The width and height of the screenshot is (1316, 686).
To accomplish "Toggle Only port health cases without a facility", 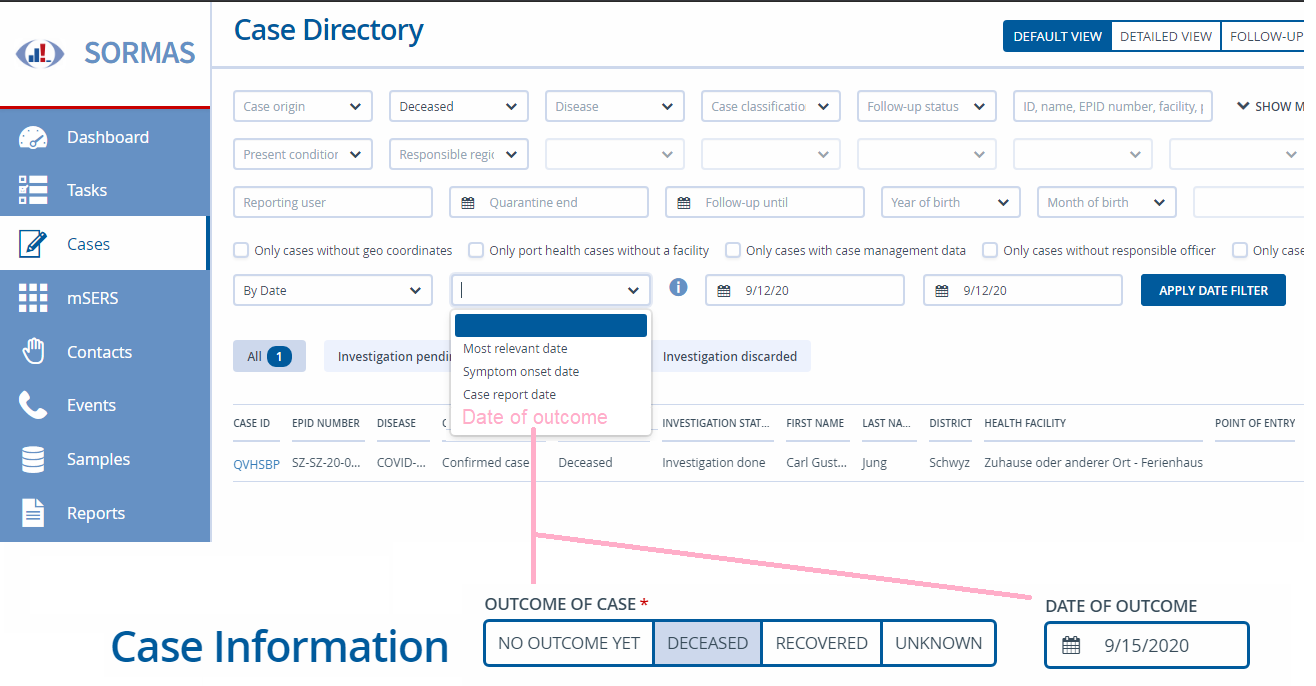I will (476, 250).
